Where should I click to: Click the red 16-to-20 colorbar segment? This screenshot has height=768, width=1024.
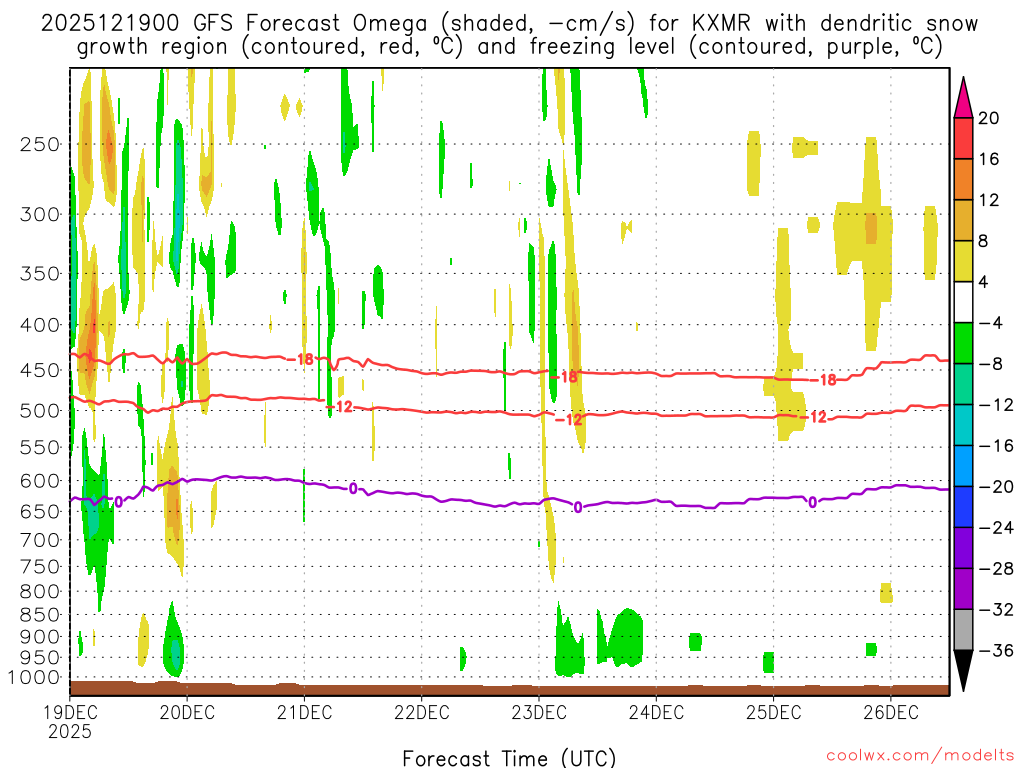pos(963,138)
